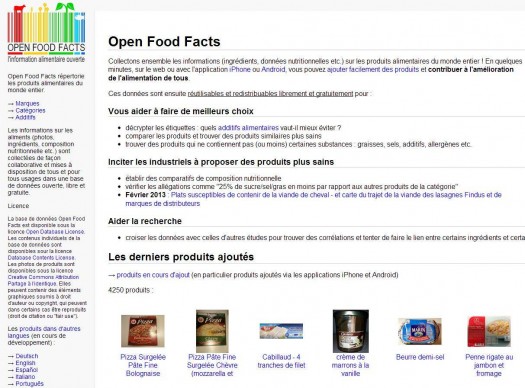Open the Database Contents License link

41,258
